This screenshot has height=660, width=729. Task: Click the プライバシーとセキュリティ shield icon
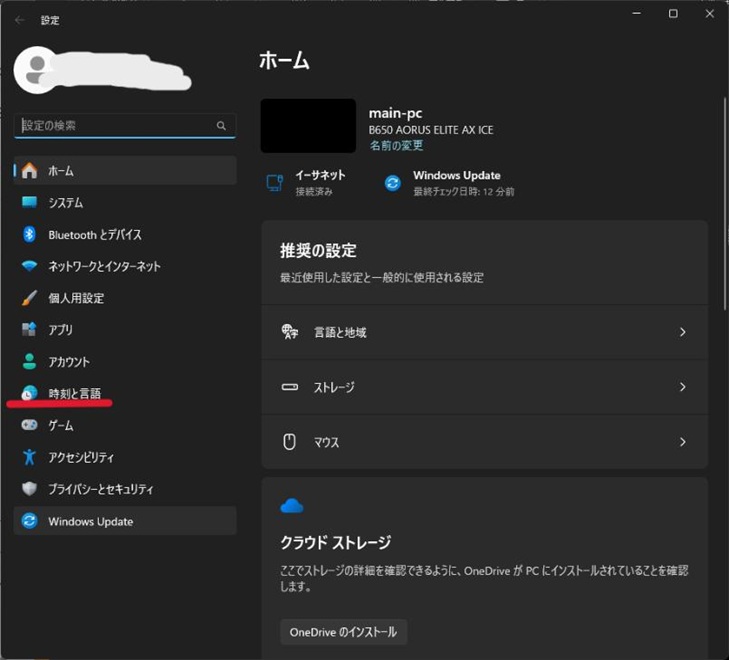coord(29,489)
